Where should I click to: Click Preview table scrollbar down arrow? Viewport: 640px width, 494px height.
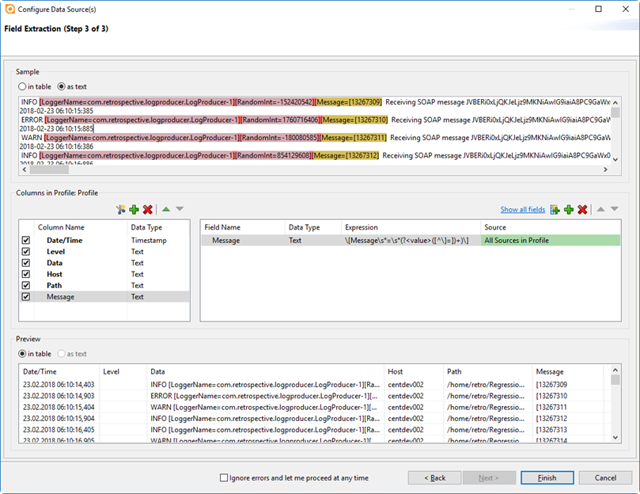(616, 437)
